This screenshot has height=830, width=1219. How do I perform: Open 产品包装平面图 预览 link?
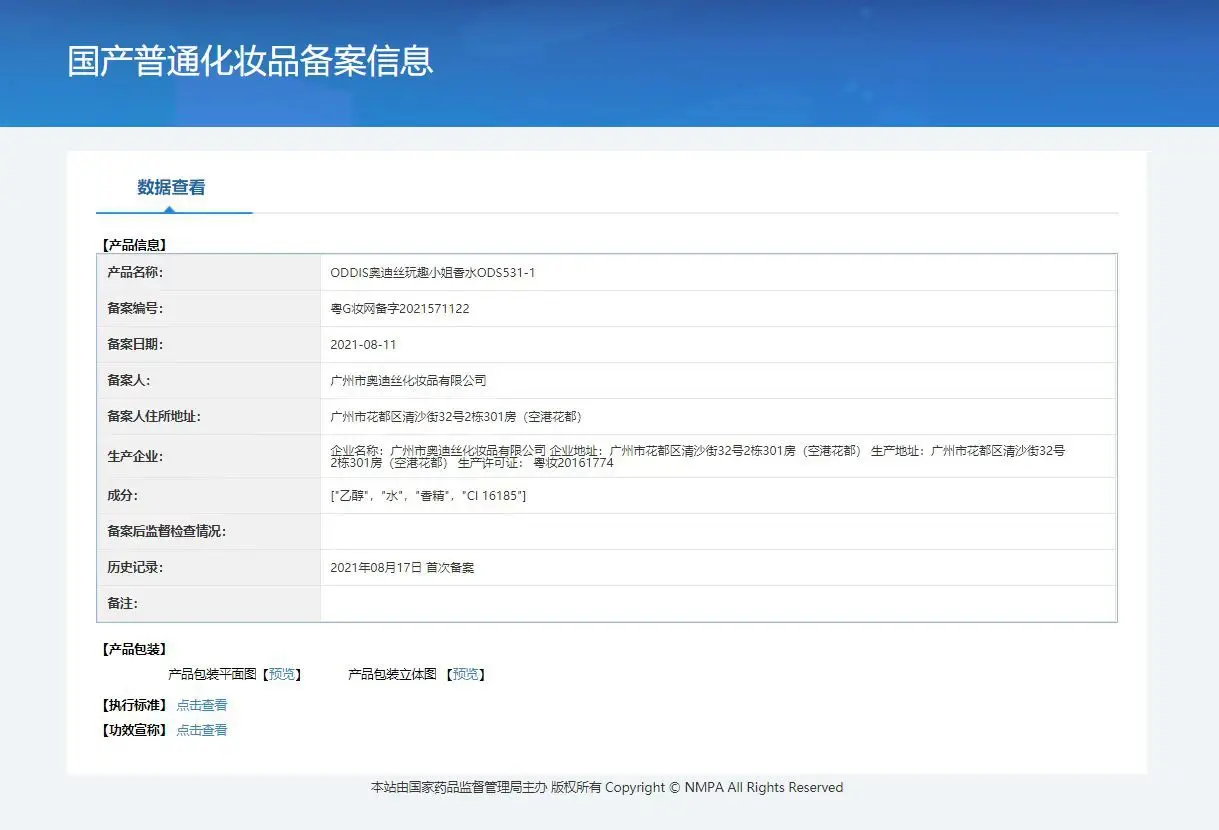coord(282,674)
